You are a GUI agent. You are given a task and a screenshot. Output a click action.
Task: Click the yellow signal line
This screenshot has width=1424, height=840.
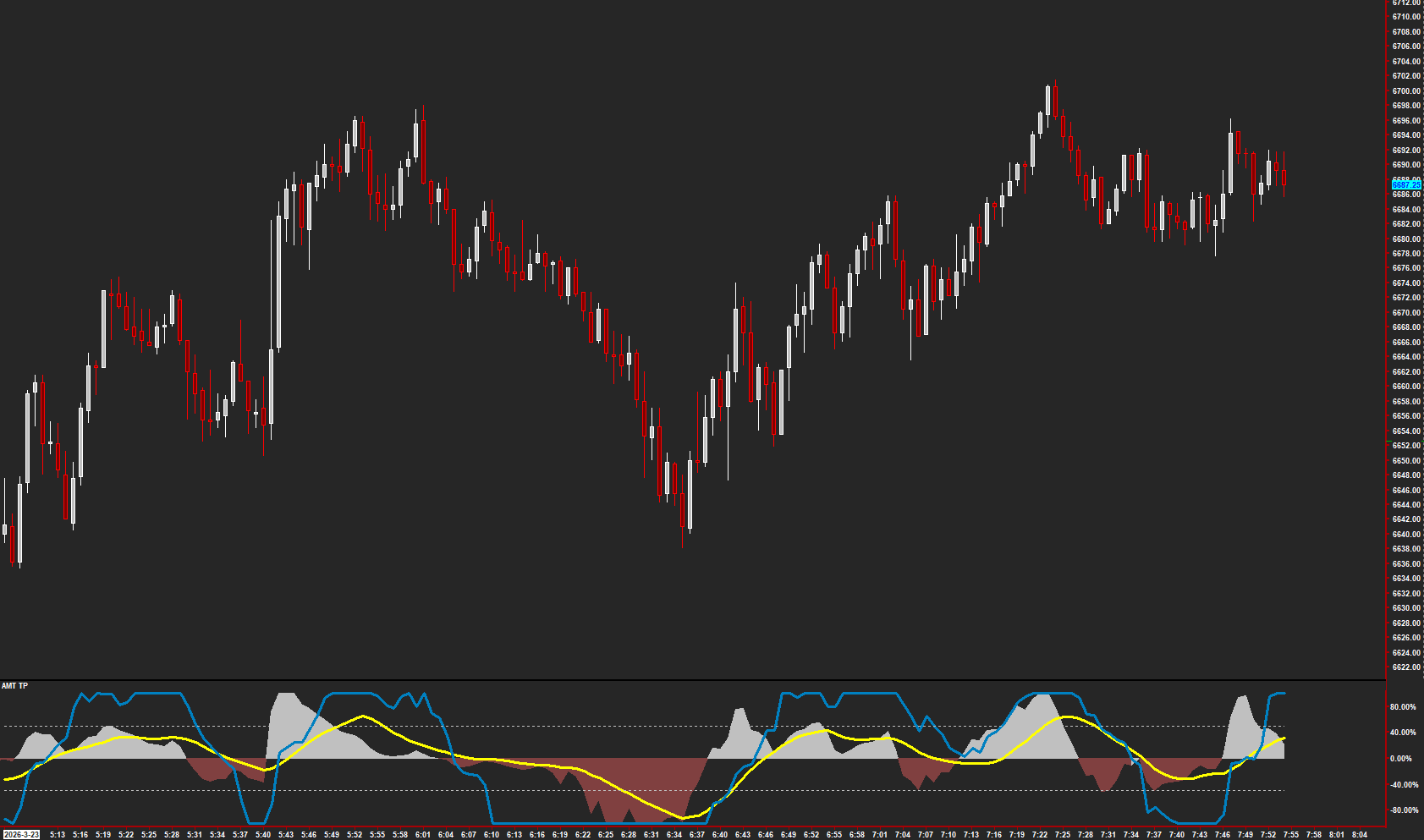tap(364, 717)
